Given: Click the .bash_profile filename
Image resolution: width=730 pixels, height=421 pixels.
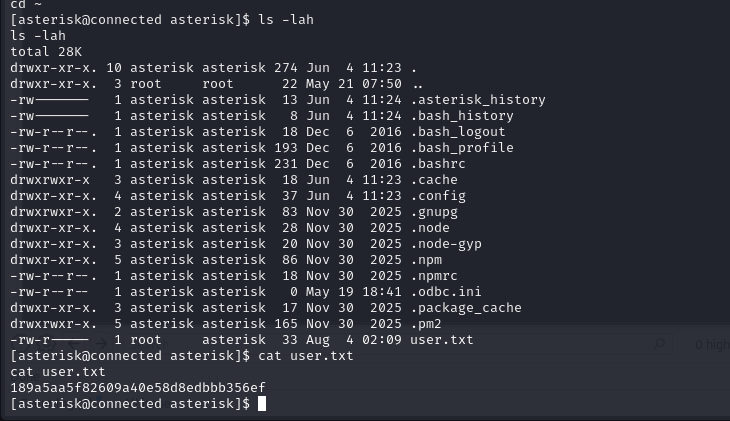Looking at the screenshot, I should [x=462, y=148].
